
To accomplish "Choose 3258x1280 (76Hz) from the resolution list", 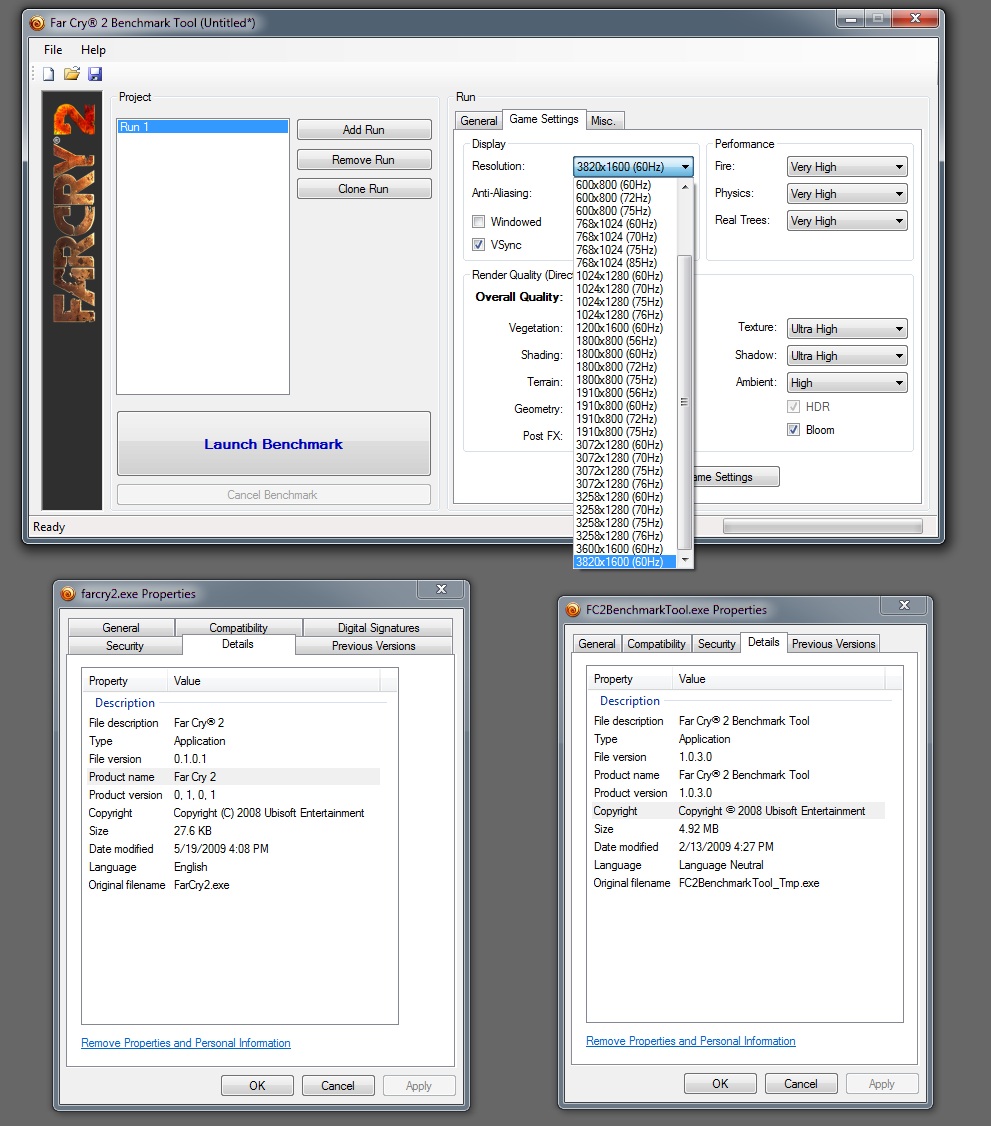I will tap(625, 536).
